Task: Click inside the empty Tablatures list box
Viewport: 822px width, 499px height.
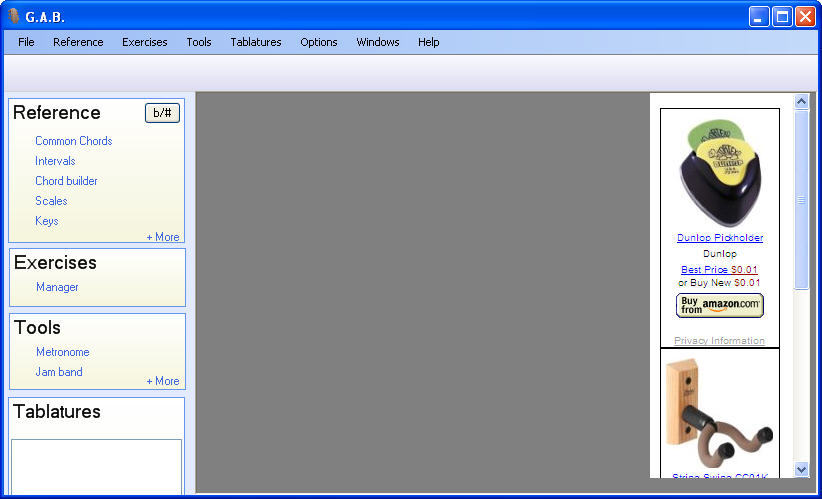Action: pos(97,466)
